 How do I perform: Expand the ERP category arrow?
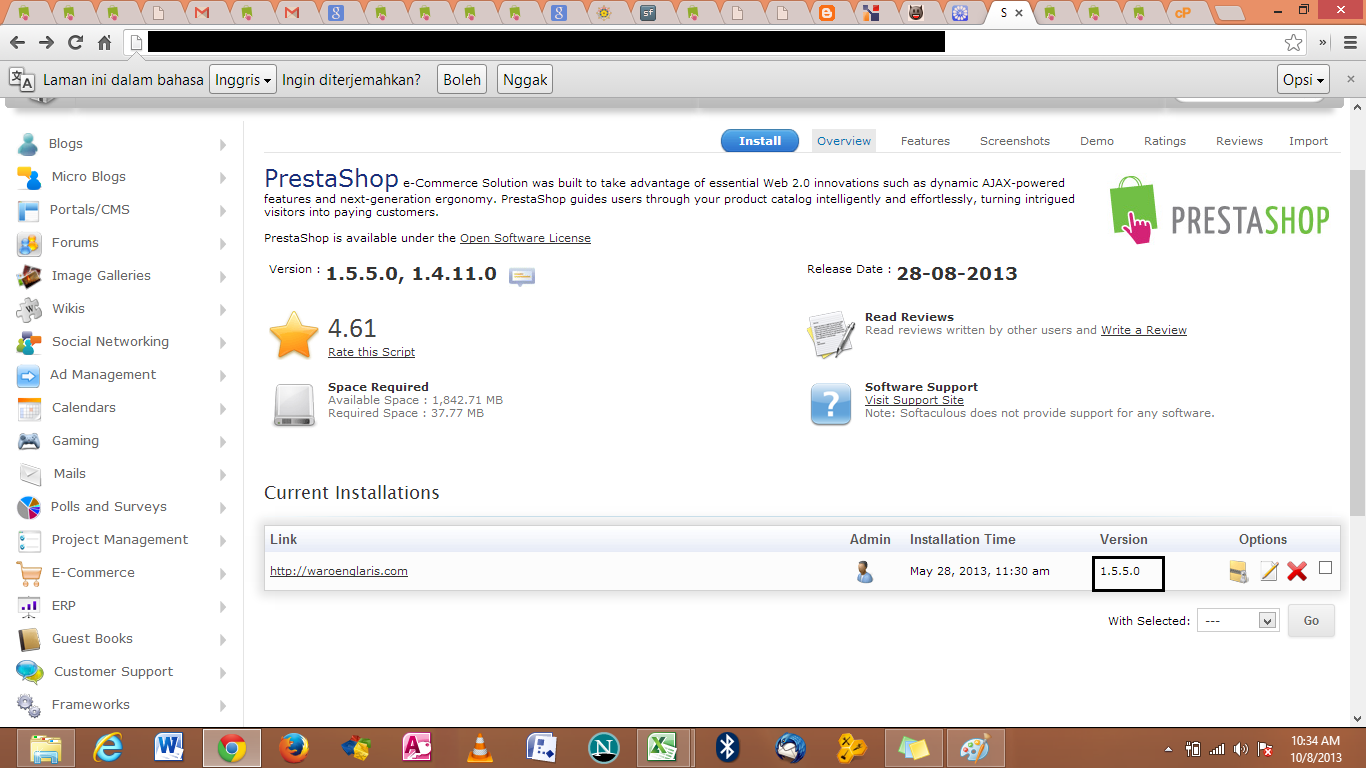point(223,606)
